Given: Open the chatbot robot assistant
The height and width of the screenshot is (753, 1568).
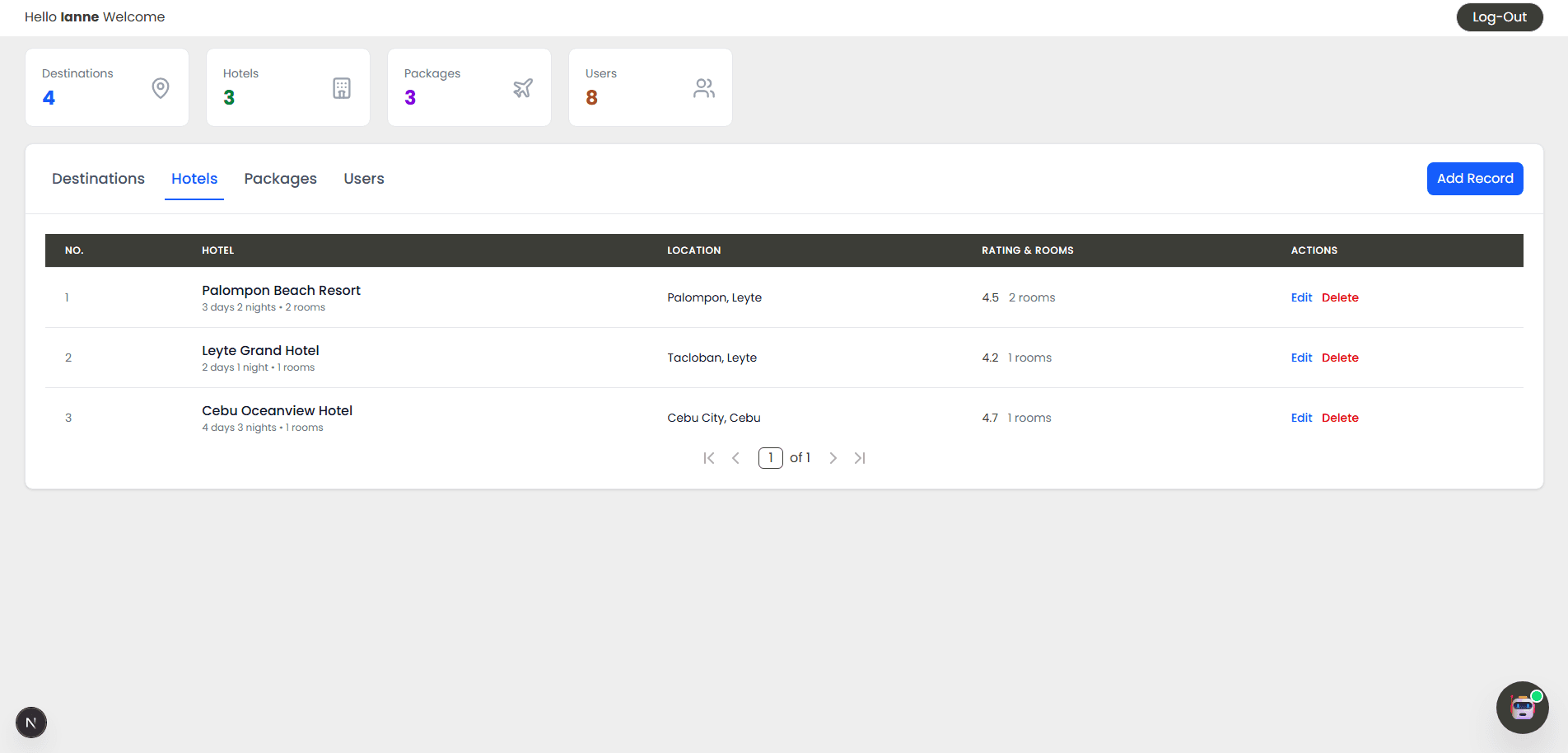Looking at the screenshot, I should pyautogui.click(x=1522, y=707).
